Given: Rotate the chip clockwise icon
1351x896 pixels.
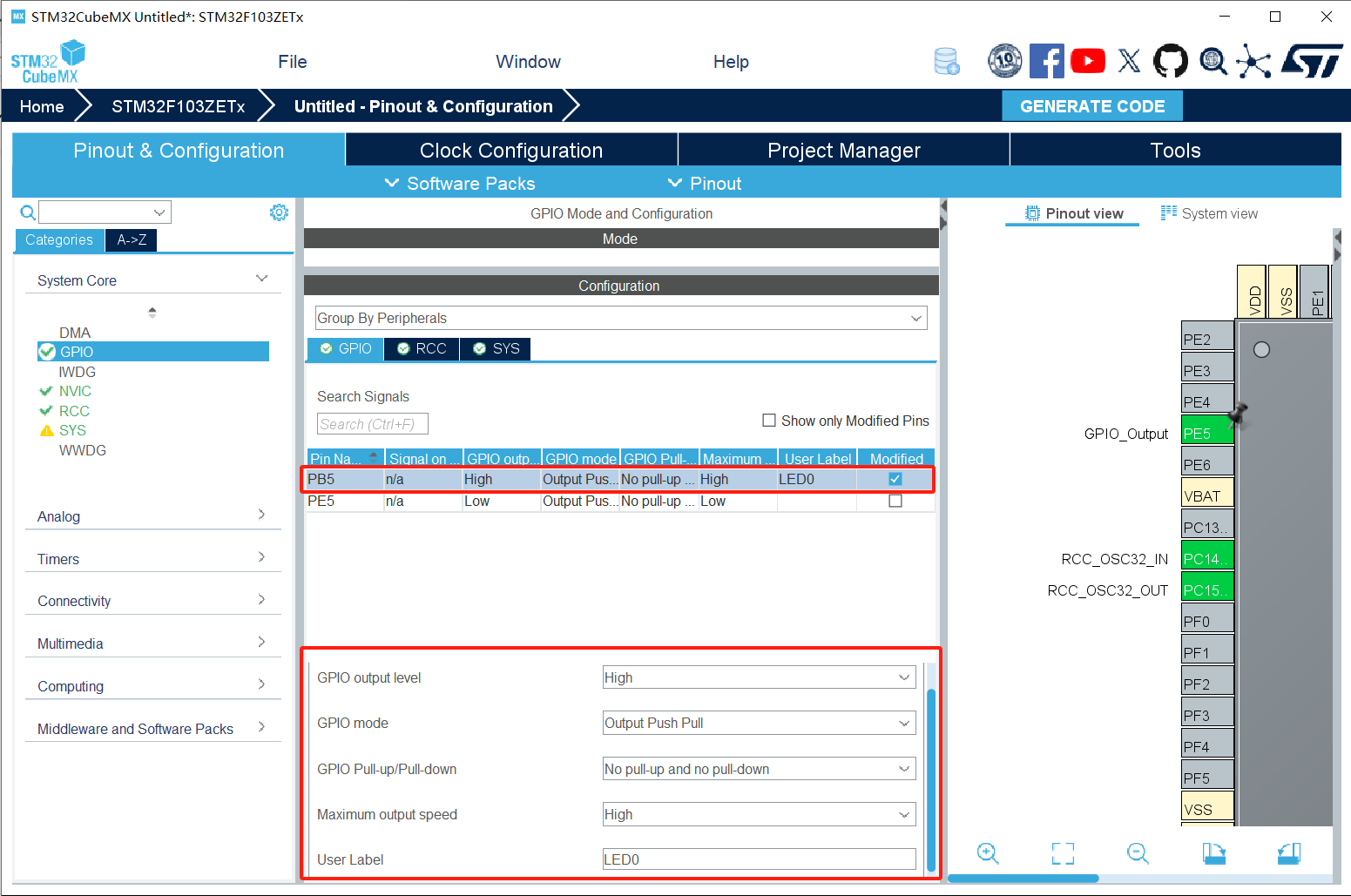Looking at the screenshot, I should click(1214, 853).
